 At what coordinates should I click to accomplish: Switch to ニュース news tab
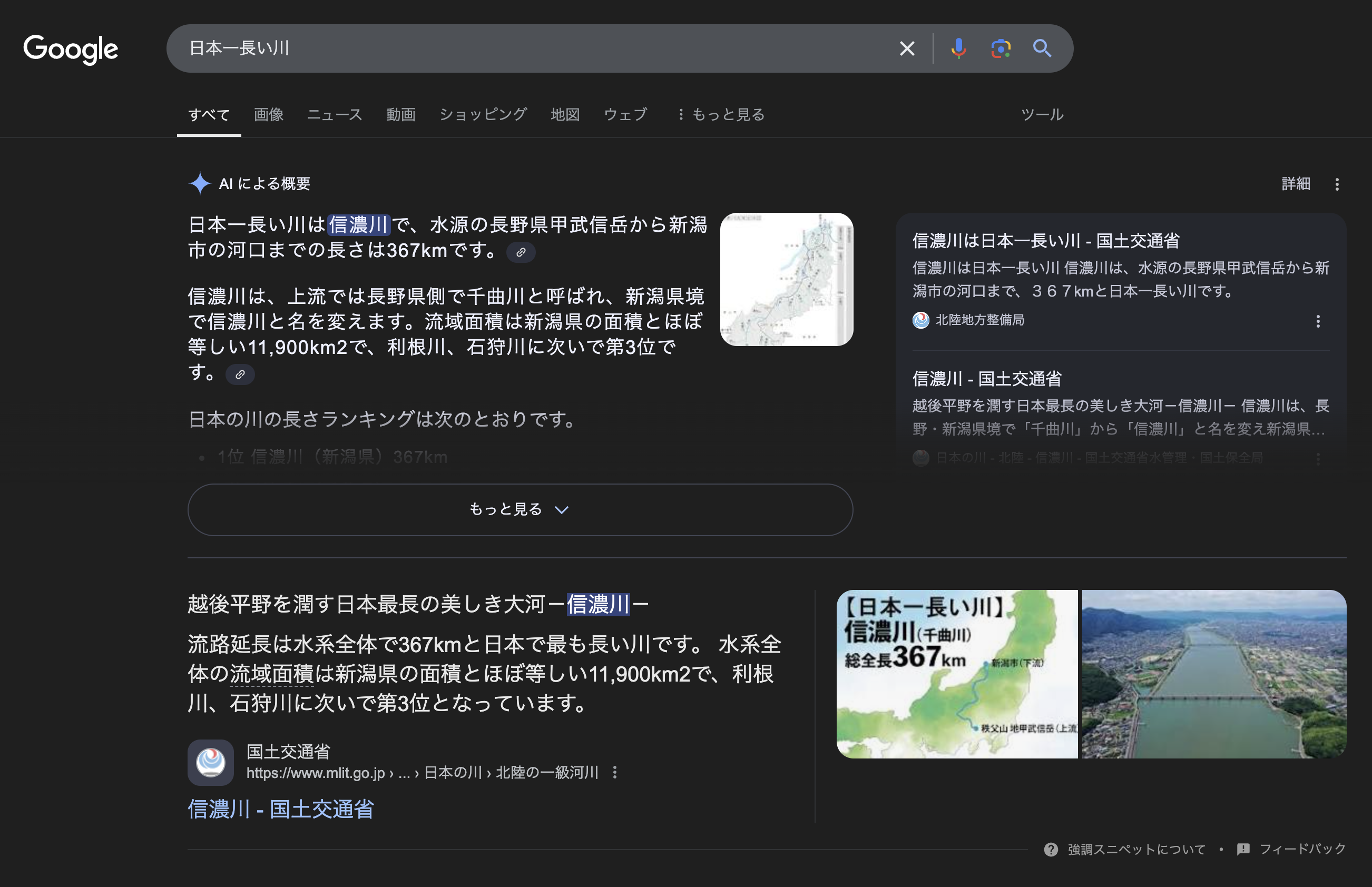[x=335, y=115]
